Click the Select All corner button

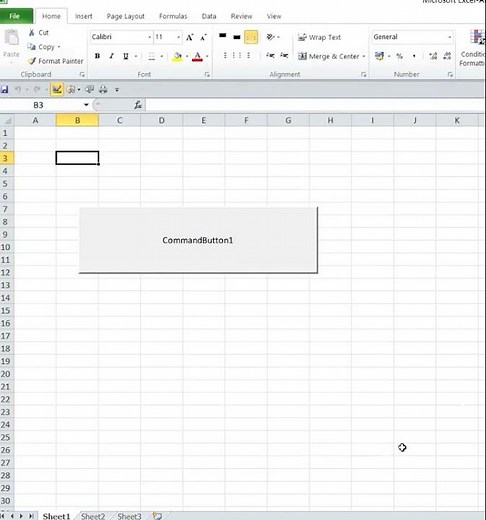click(x=7, y=120)
